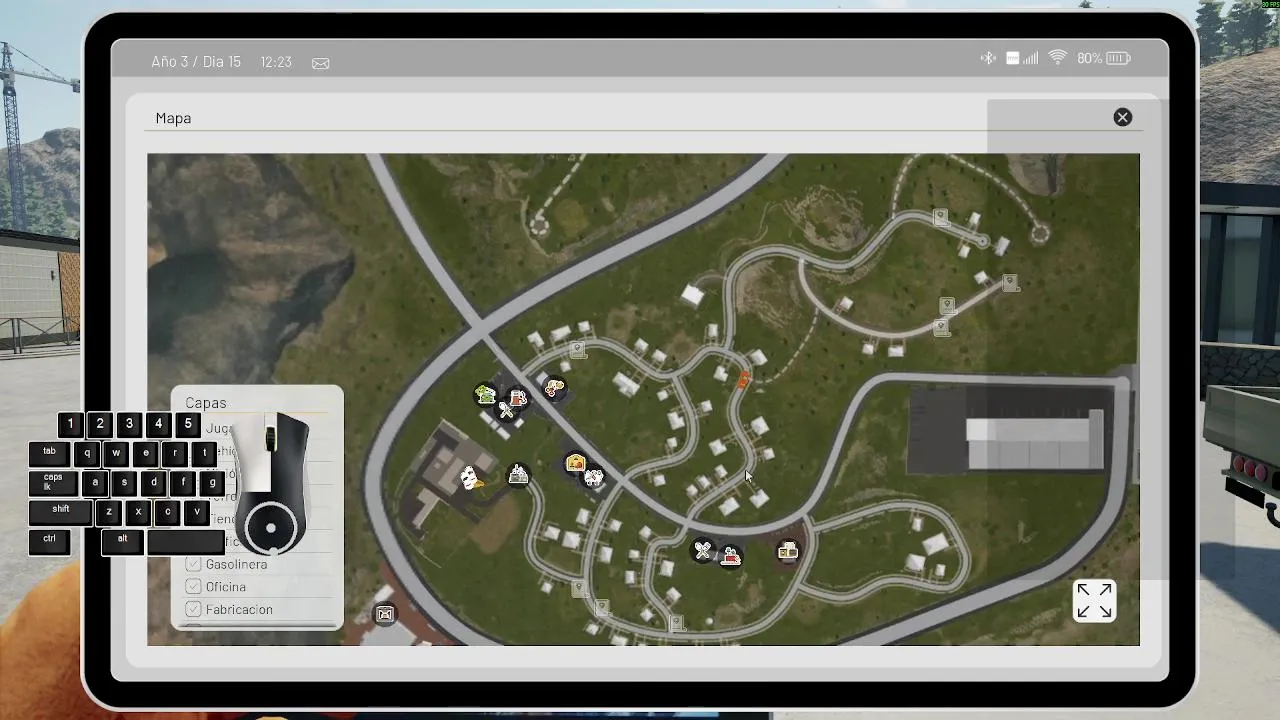Select the crossed tools marker near south road
Image resolution: width=1280 pixels, height=720 pixels.
pyautogui.click(x=703, y=550)
